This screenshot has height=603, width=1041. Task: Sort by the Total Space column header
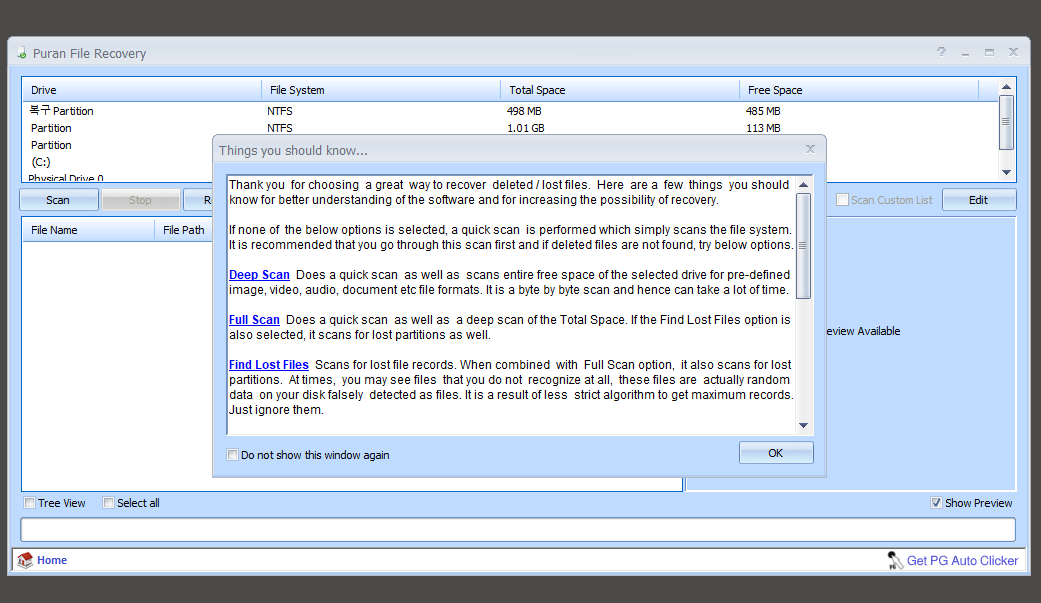(x=620, y=90)
